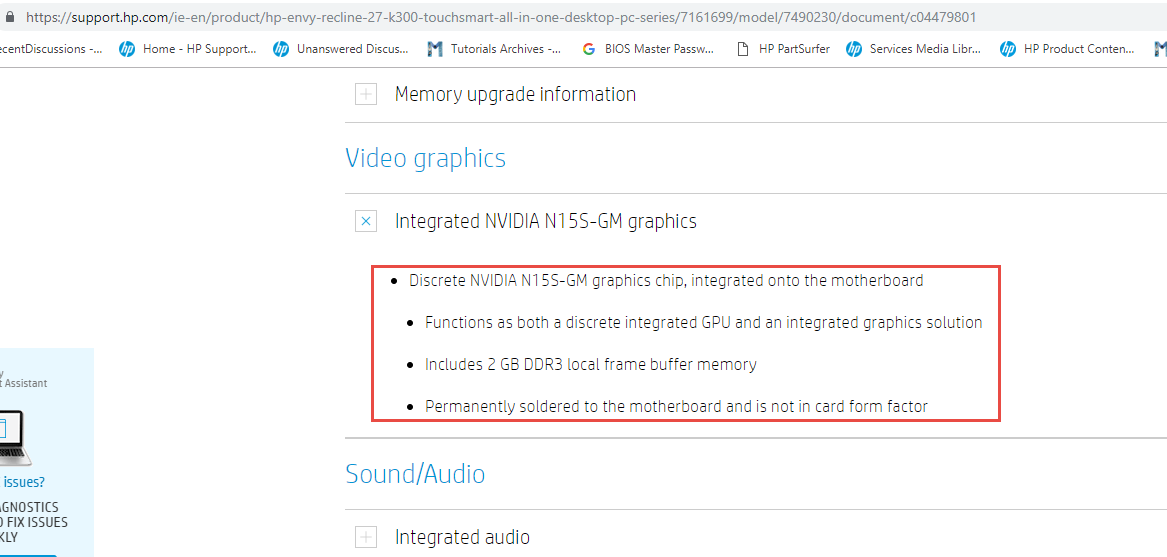Click the Video graphics section heading
1167x557 pixels.
(425, 158)
